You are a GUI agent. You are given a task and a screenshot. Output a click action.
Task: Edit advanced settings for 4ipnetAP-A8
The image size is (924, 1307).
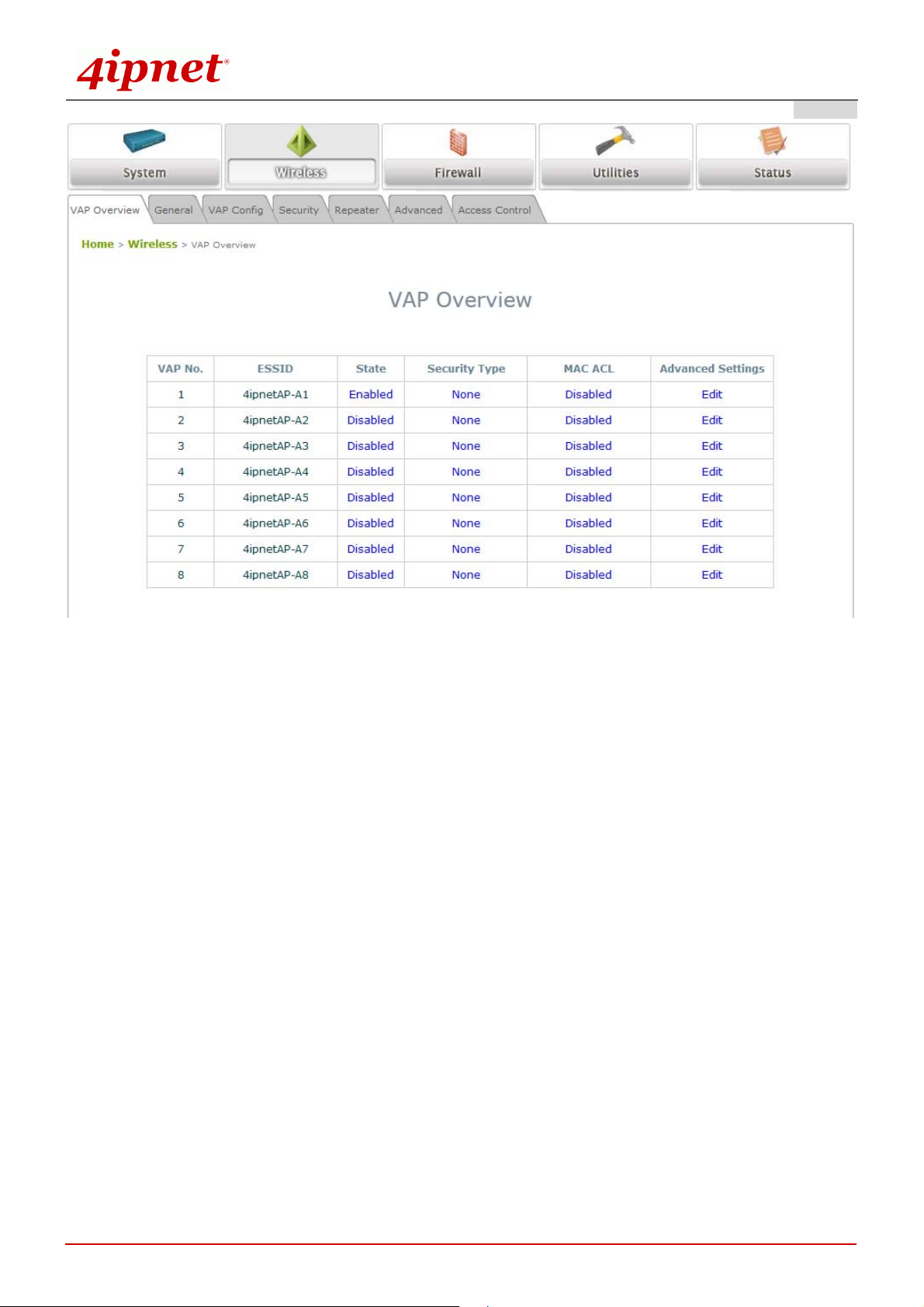click(x=712, y=575)
